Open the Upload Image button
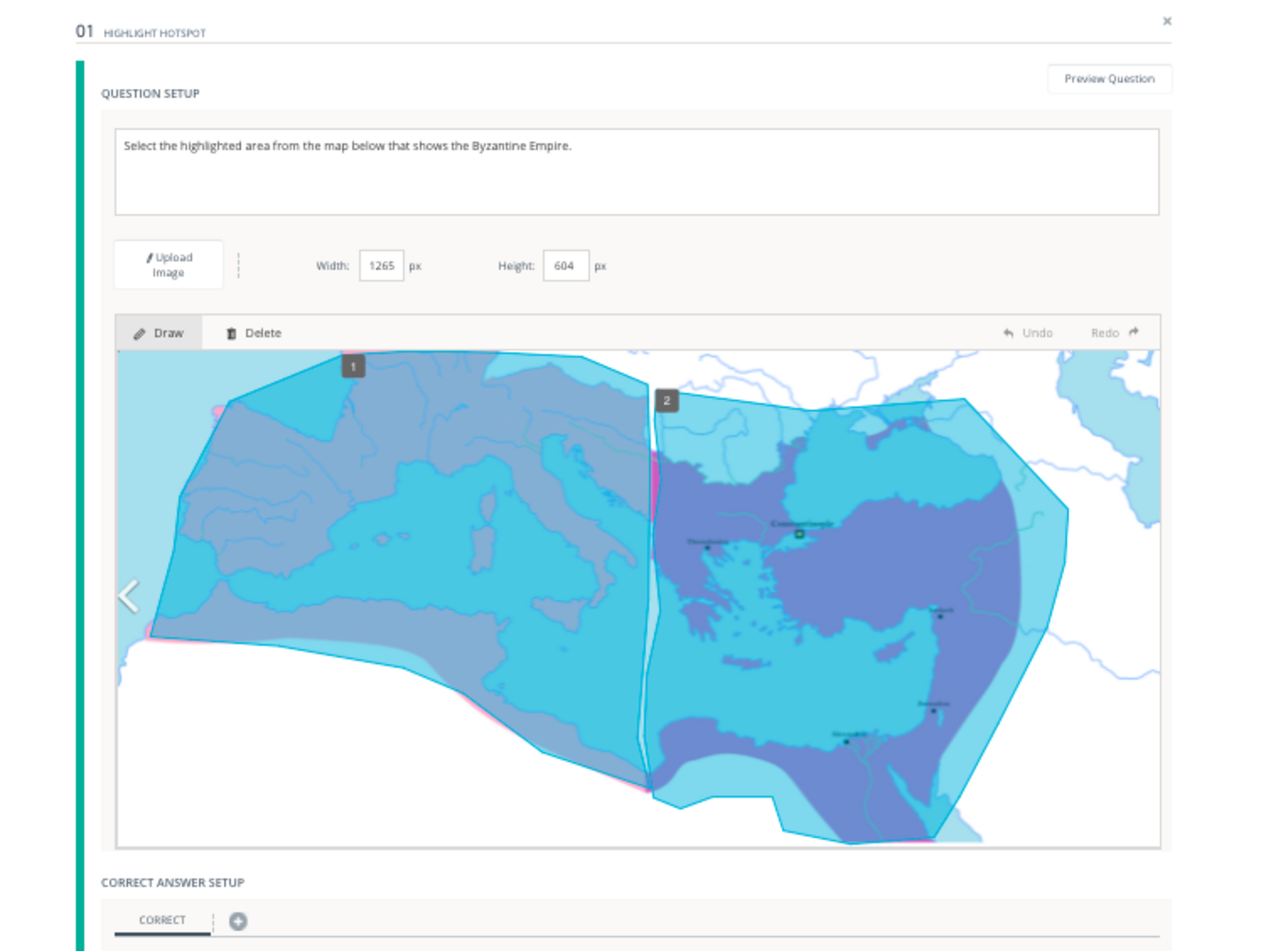This screenshot has width=1288, height=951. point(169,265)
